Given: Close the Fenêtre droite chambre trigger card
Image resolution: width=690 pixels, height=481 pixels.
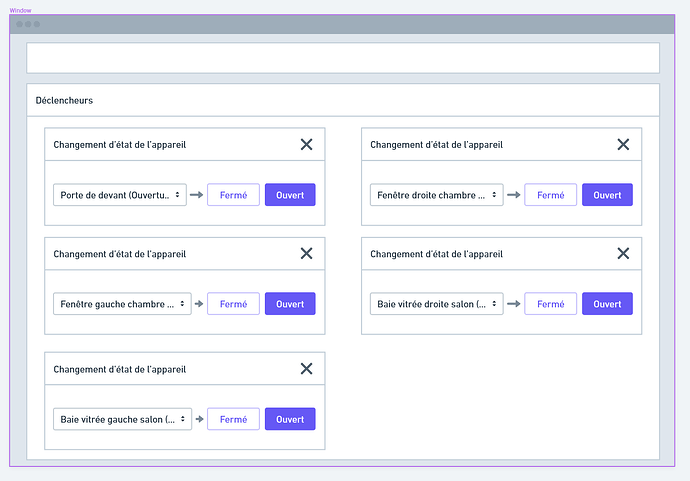Looking at the screenshot, I should (623, 144).
